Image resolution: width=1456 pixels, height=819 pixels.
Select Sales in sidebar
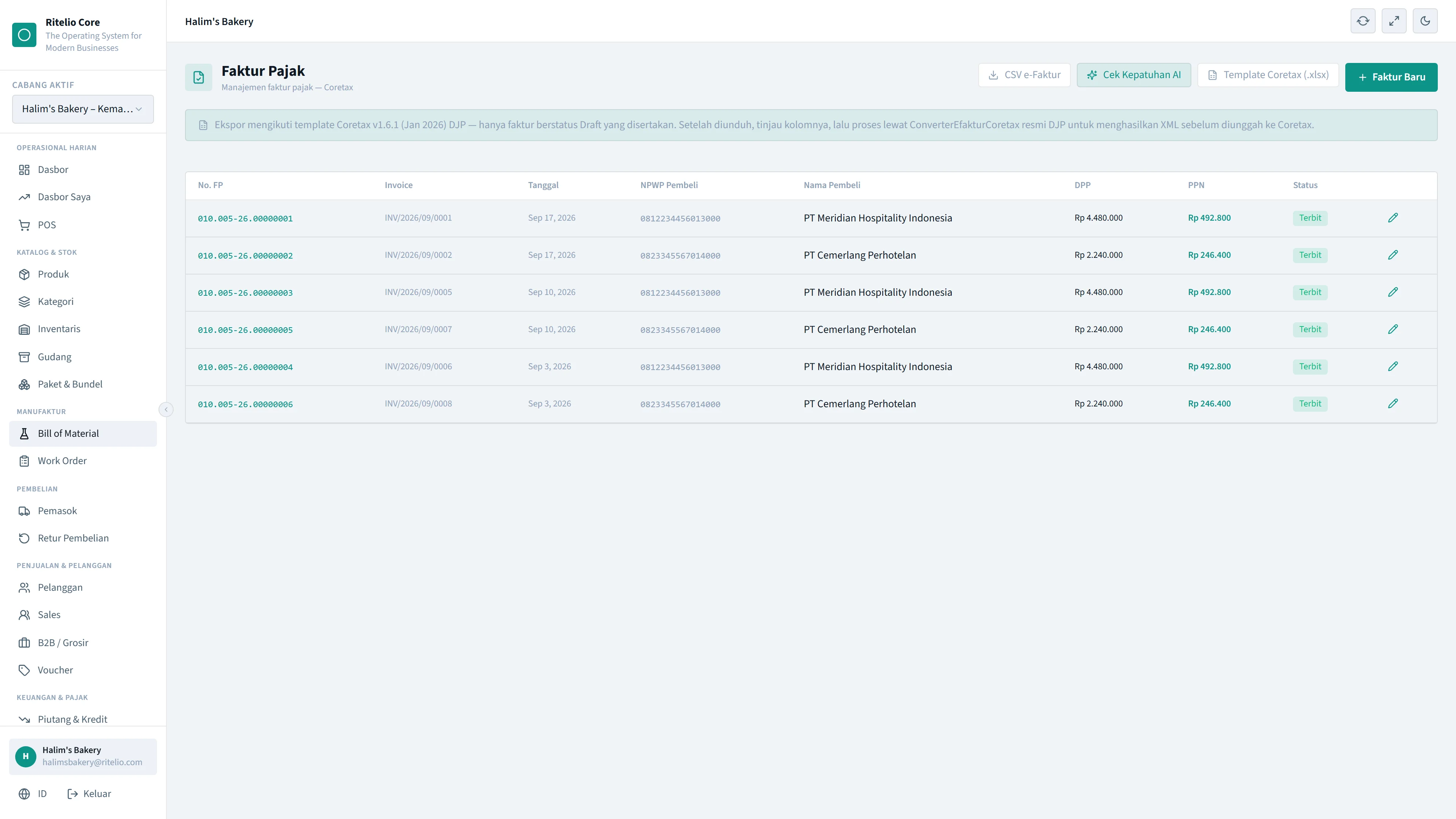point(83,615)
